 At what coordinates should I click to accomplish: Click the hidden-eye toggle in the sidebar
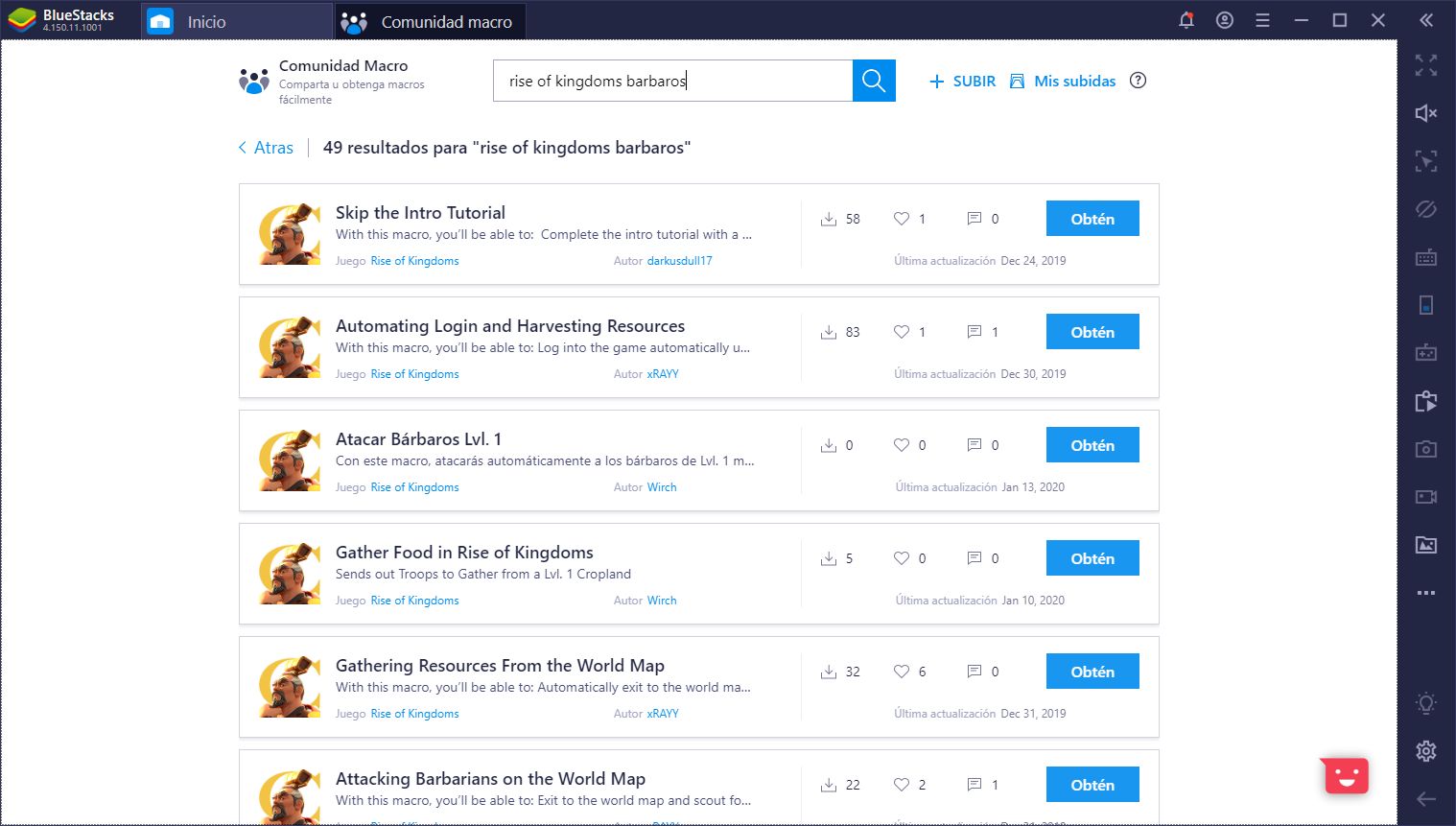coord(1426,209)
